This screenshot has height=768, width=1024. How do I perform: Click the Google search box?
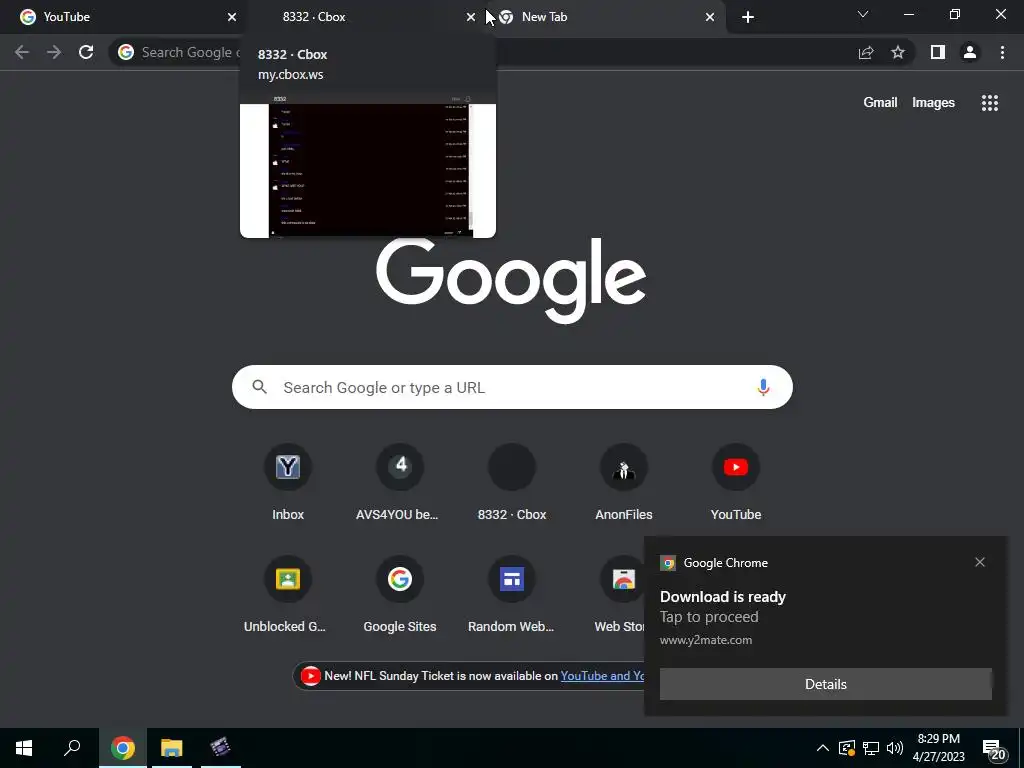click(x=512, y=387)
